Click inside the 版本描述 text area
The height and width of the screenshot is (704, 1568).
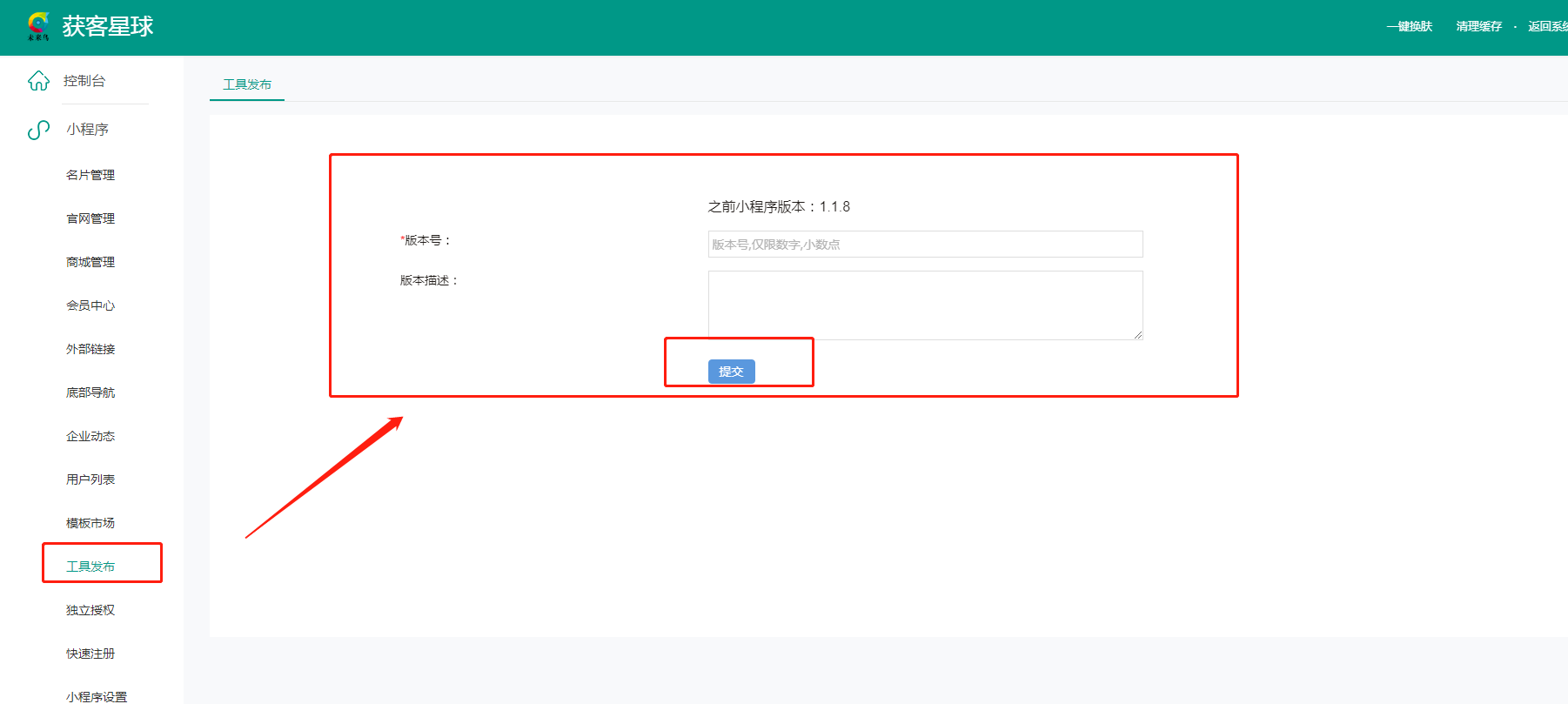click(x=925, y=305)
